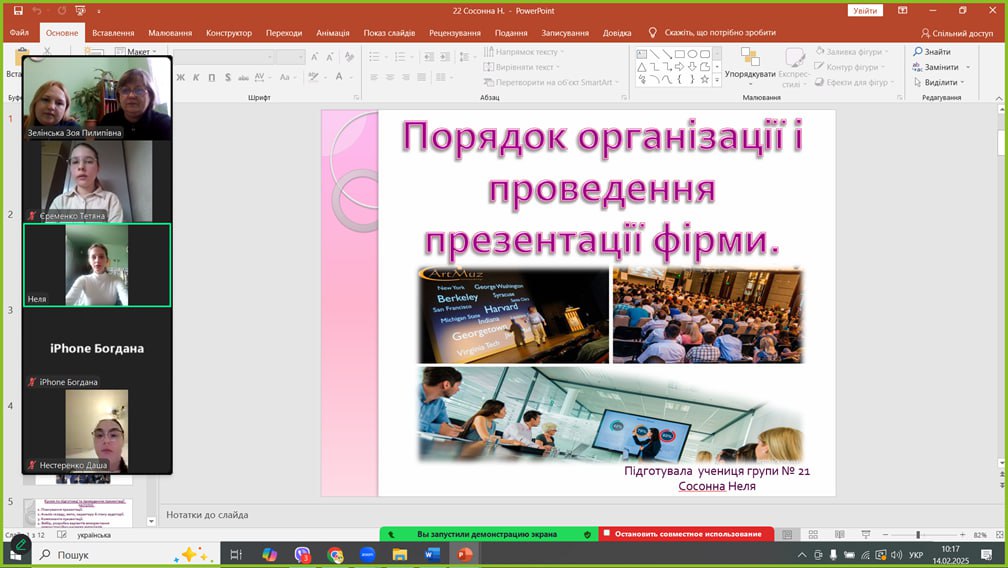Open Word from the Windows taskbar
This screenshot has height=568, width=1008.
(x=432, y=554)
